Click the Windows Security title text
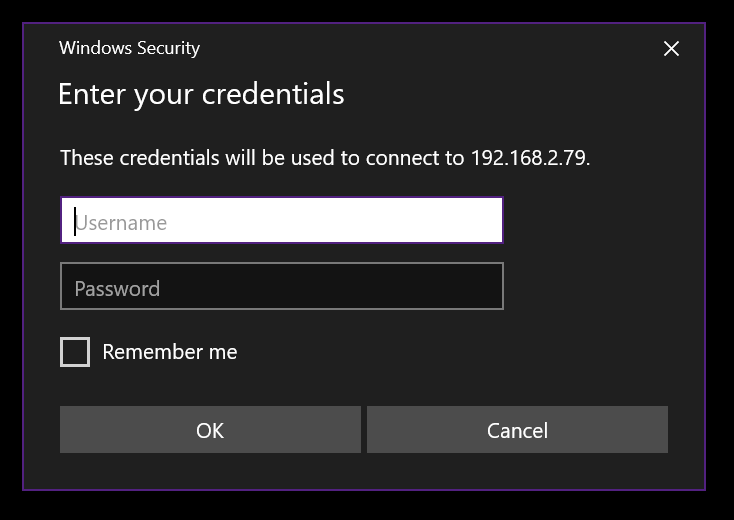This screenshot has height=520, width=734. 129,48
